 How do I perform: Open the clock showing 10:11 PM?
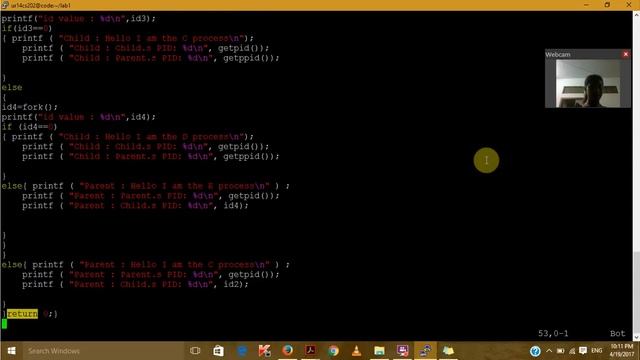click(x=622, y=351)
